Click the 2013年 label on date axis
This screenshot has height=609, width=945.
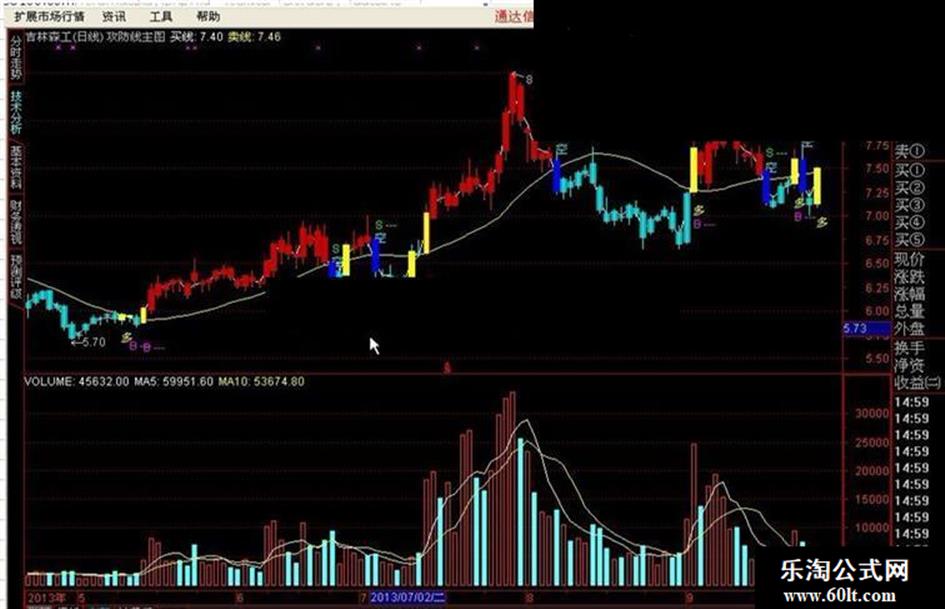click(x=46, y=598)
